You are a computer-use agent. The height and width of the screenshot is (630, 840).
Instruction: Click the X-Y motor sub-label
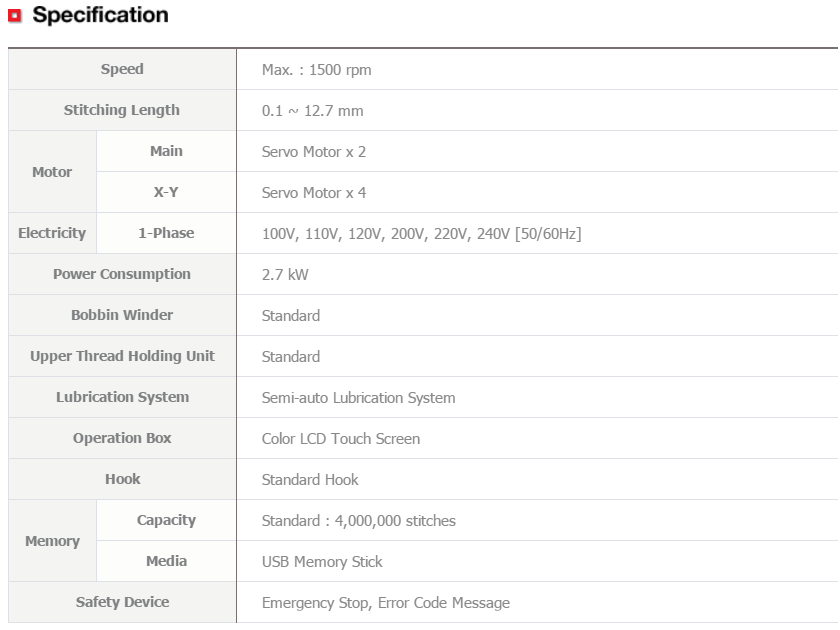pos(166,192)
